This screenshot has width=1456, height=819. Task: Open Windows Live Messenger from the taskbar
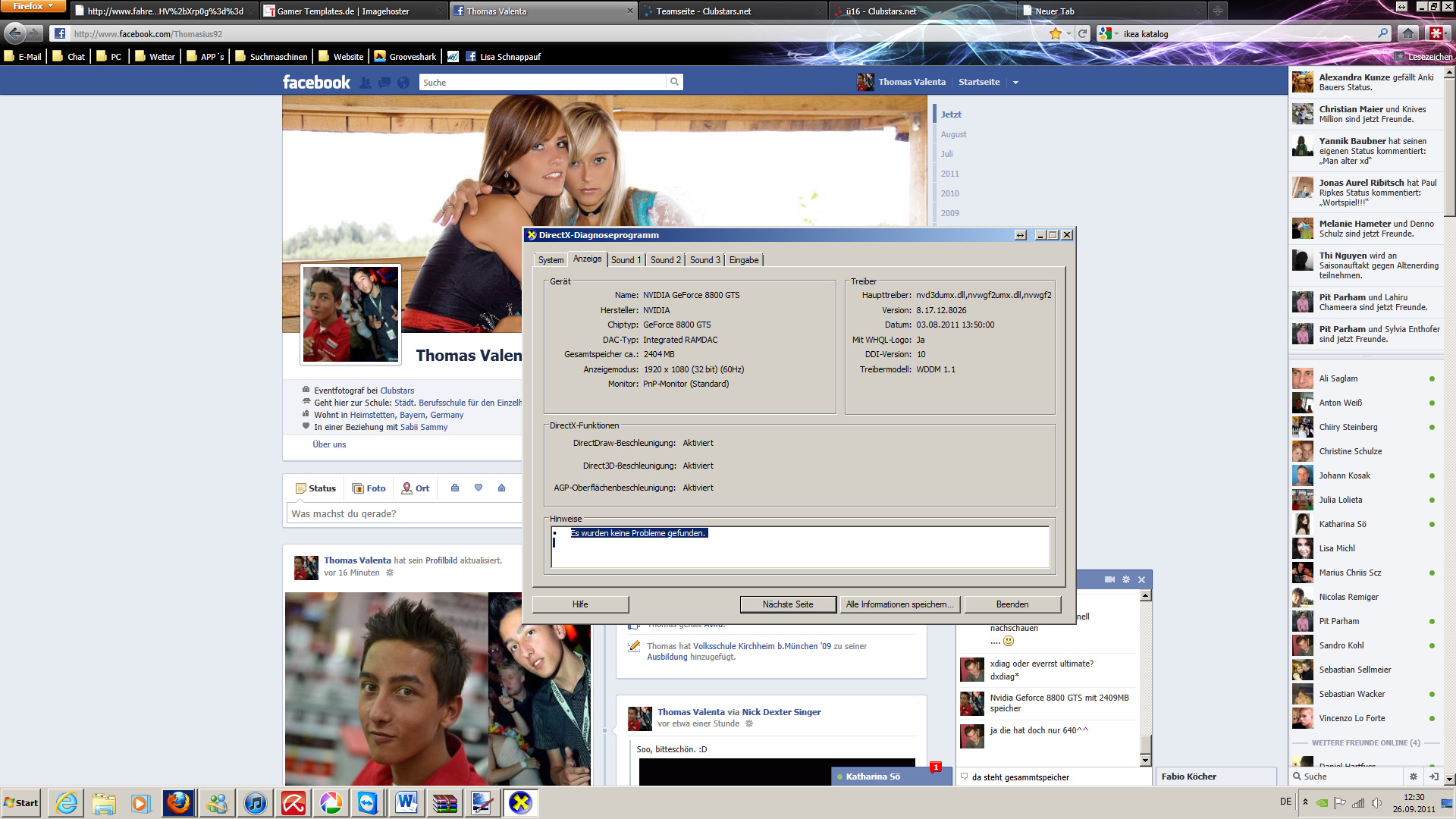point(217,802)
